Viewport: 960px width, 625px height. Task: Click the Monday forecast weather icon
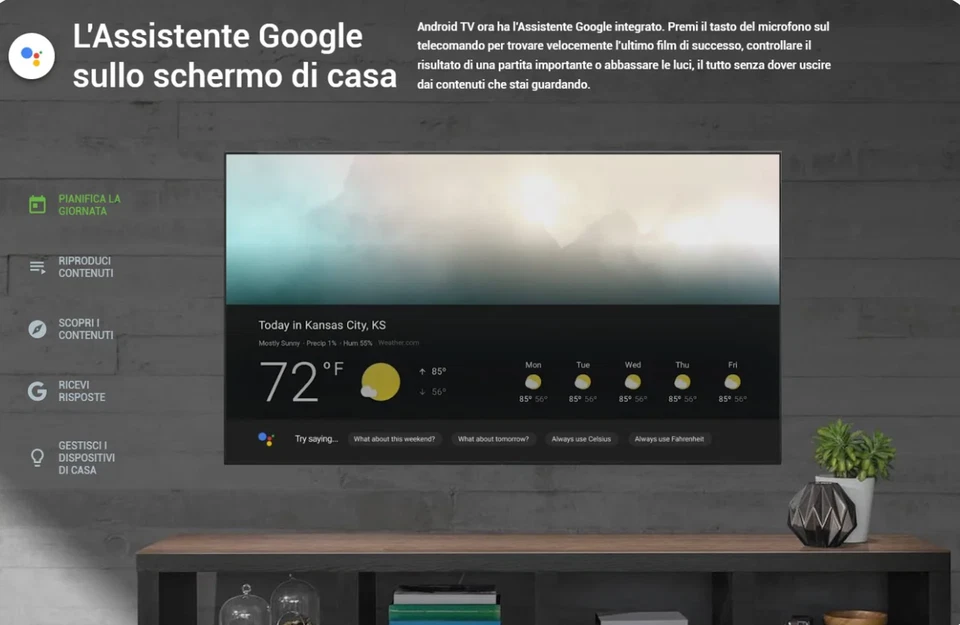[x=533, y=382]
